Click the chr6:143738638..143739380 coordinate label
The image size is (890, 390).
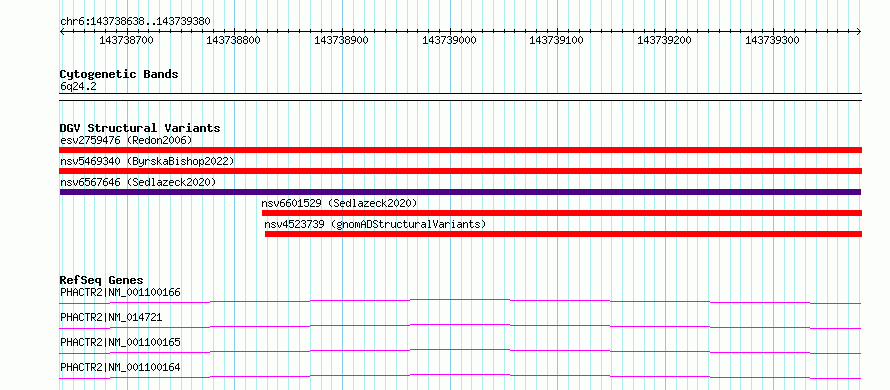pos(136,21)
